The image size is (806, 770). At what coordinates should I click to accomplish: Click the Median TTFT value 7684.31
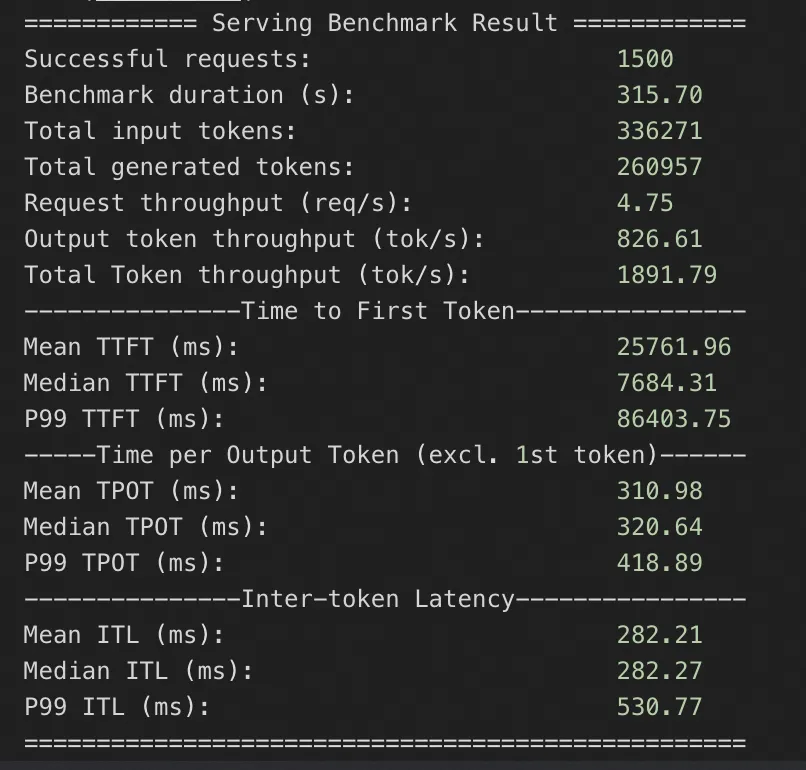(666, 383)
